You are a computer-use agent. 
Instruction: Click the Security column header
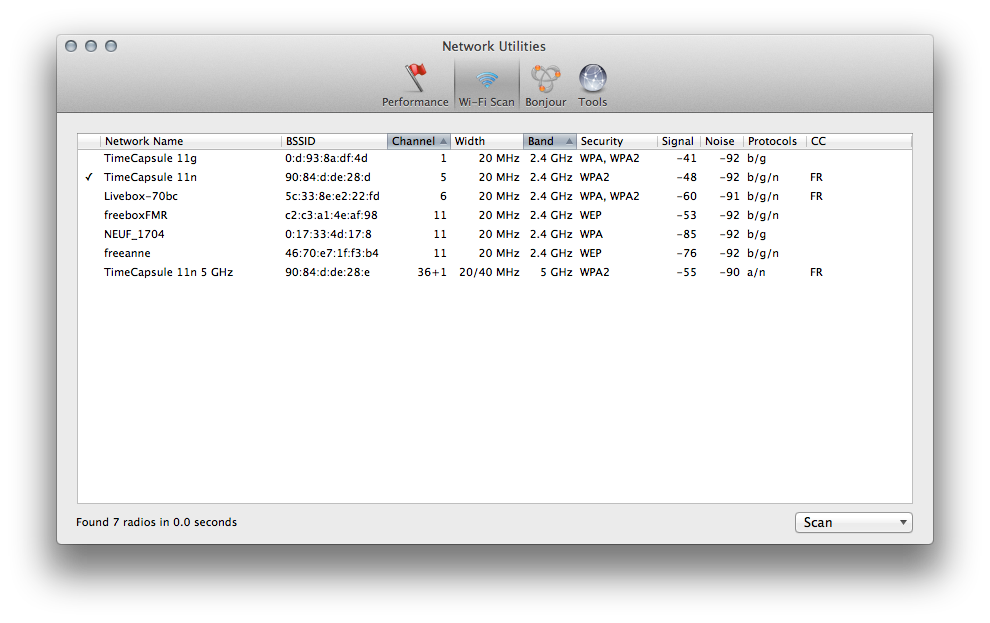coord(616,141)
